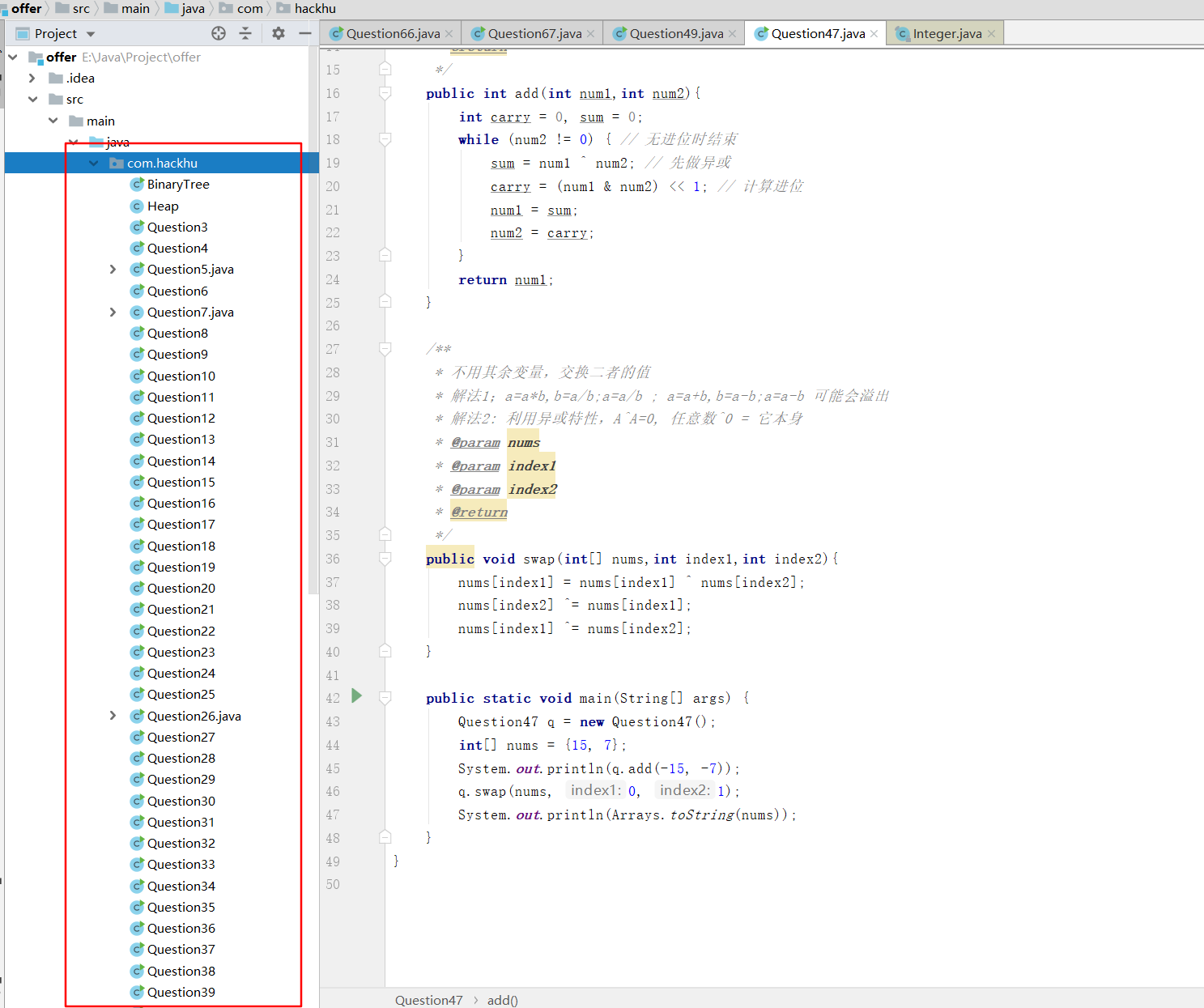The width and height of the screenshot is (1204, 1008).
Task: Click the BinaryTree class icon
Action: tap(137, 185)
